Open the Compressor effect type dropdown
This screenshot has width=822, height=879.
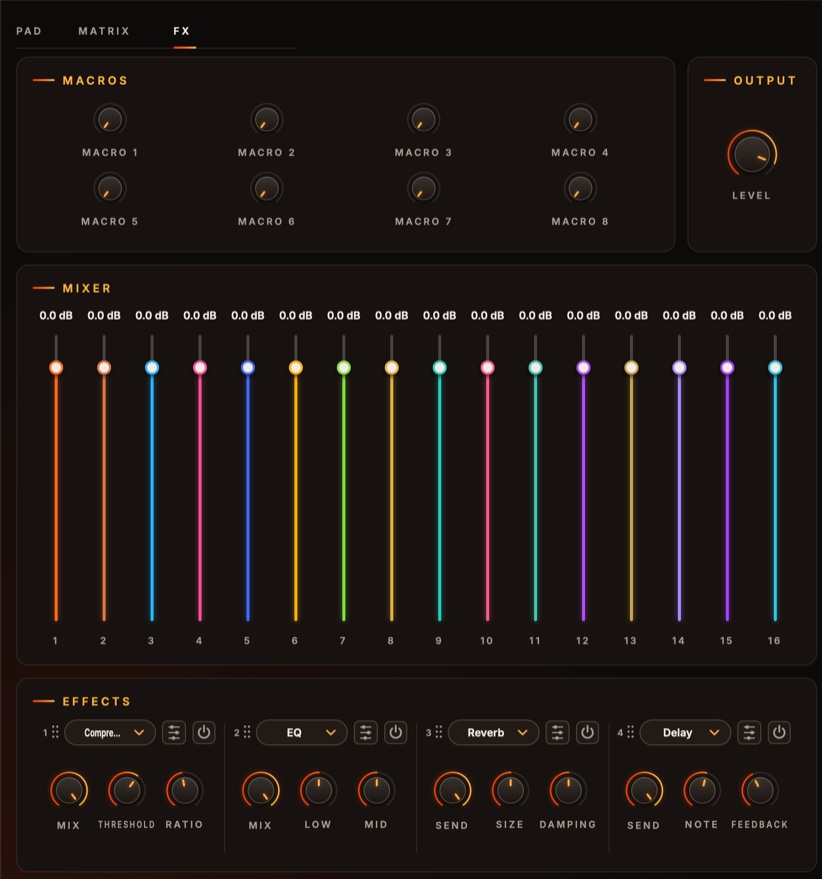pos(110,733)
